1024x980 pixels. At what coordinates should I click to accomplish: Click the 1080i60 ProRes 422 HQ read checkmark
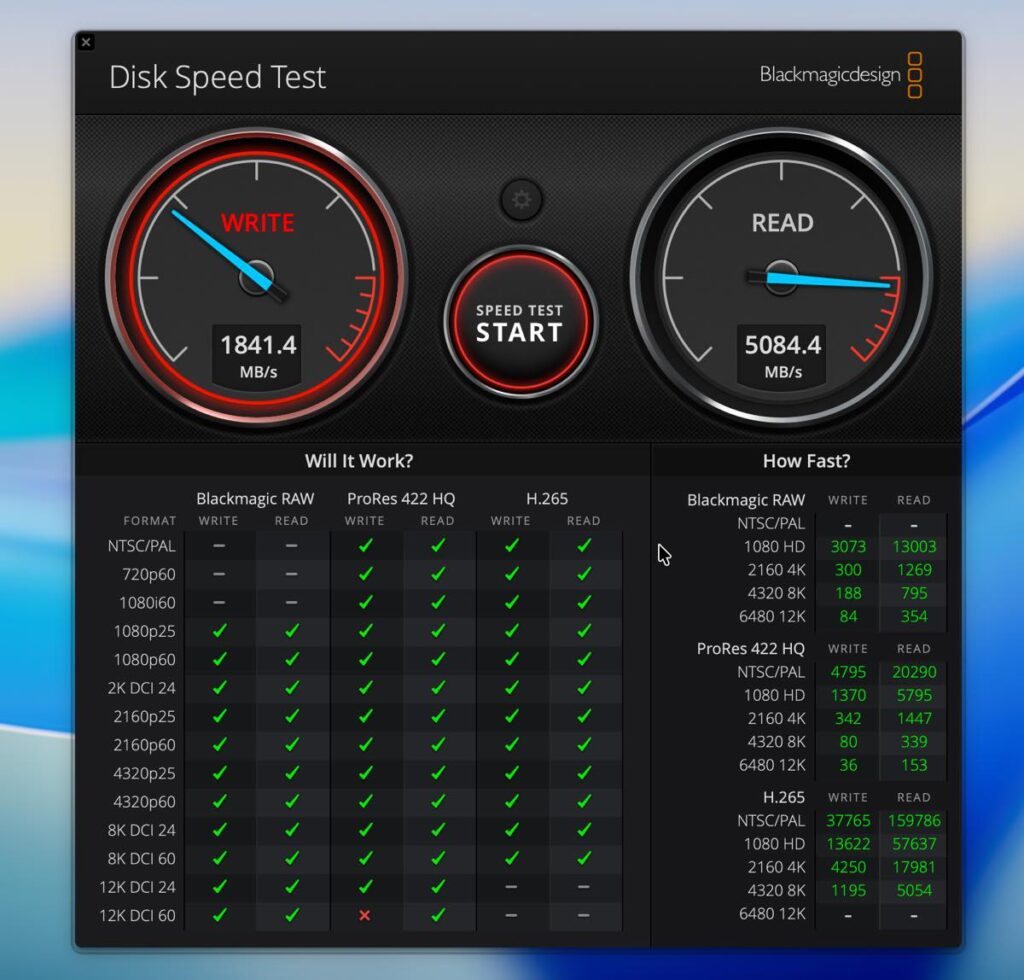pos(438,601)
